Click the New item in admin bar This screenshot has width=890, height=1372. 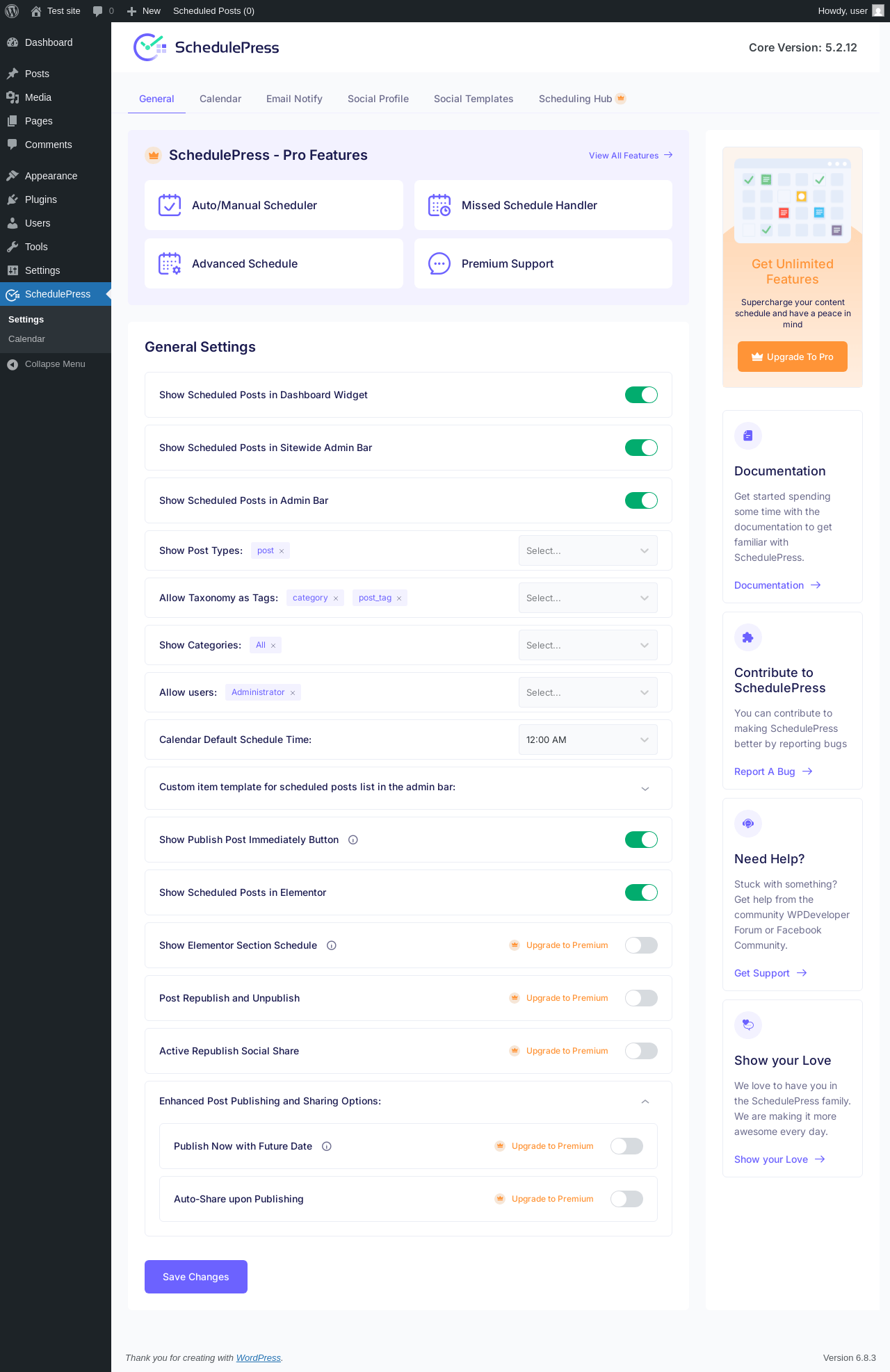coord(144,11)
